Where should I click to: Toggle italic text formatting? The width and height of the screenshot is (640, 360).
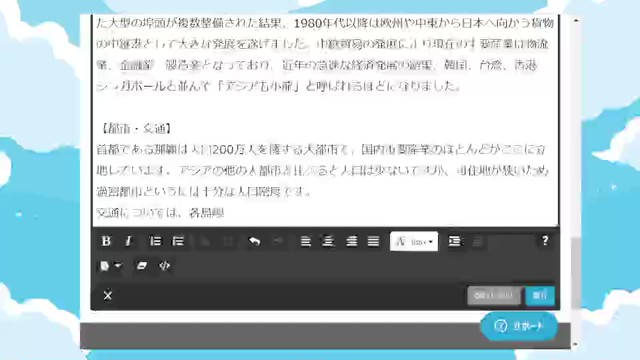click(129, 241)
